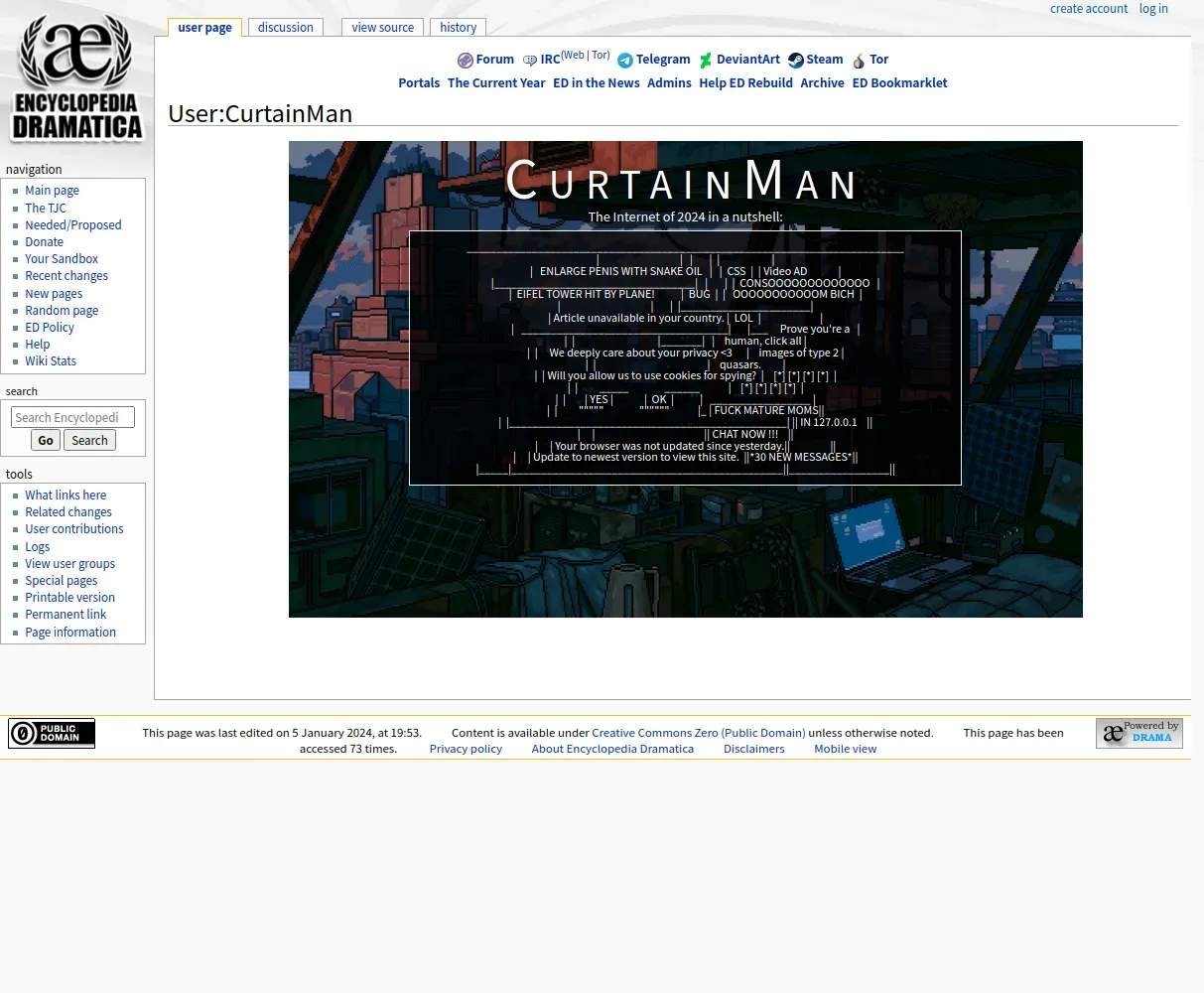Click the Powered by Drama badge
Screen dimensions: 1204x993
[x=1138, y=734]
